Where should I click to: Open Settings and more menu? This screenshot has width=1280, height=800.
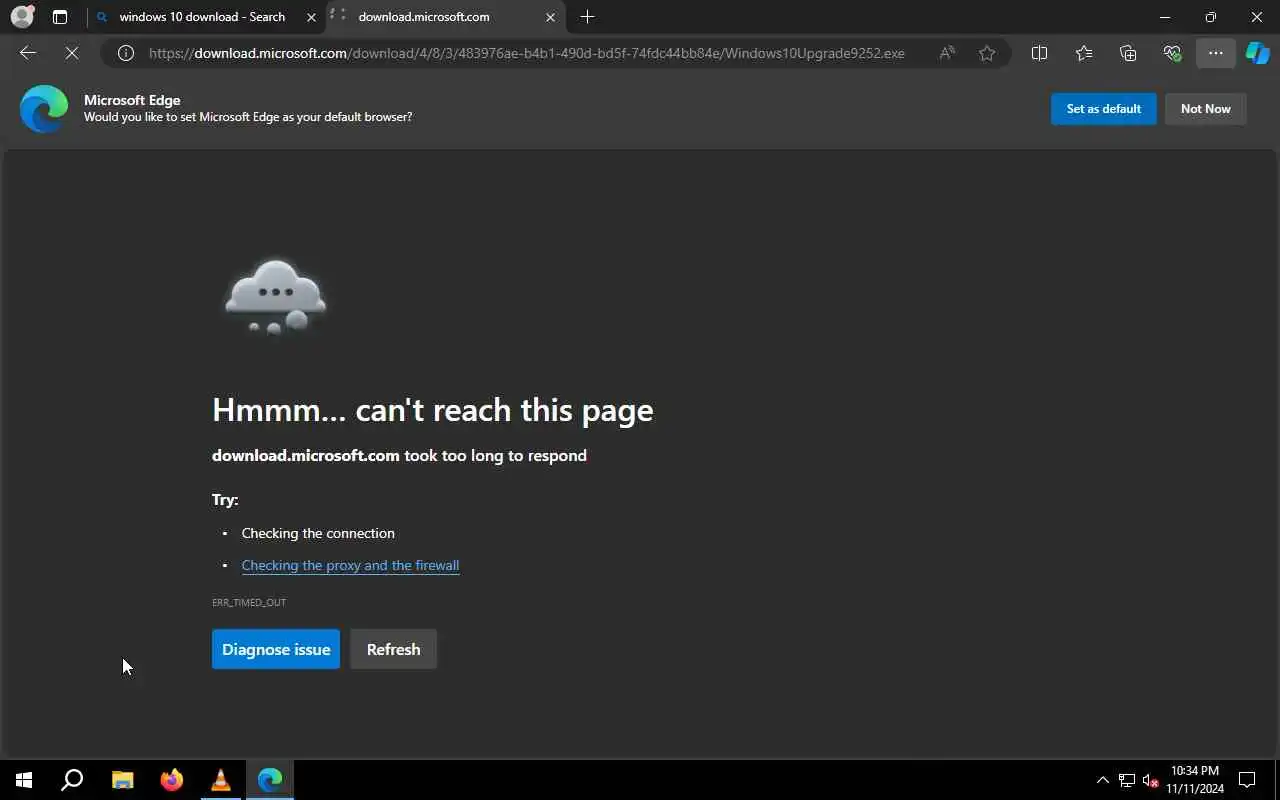[1215, 53]
